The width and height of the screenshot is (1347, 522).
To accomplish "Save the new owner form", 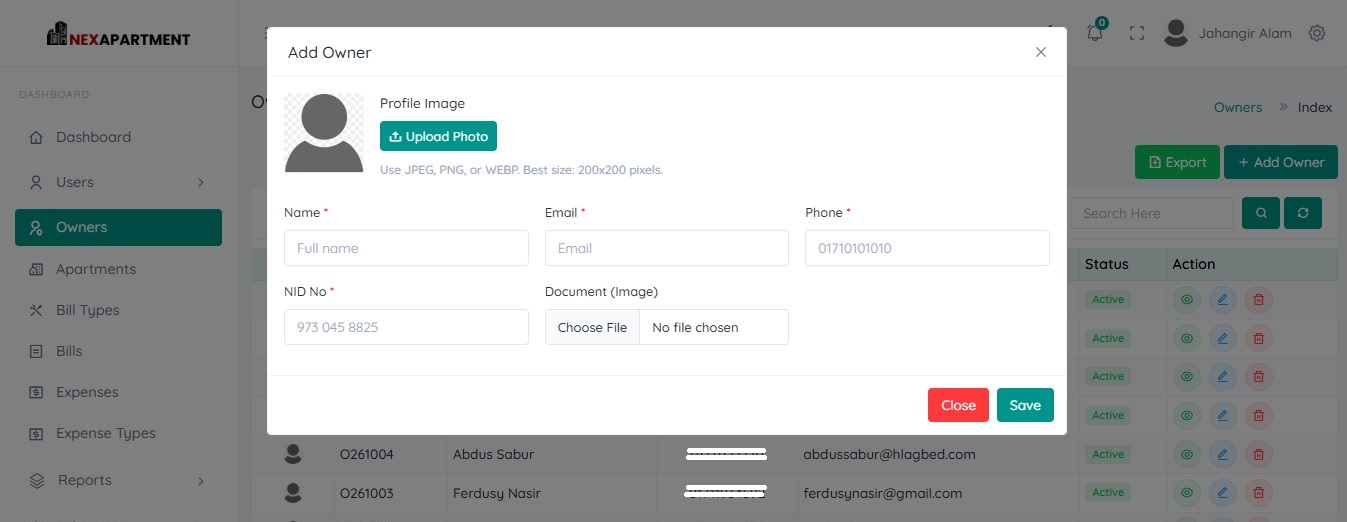I will [x=1025, y=405].
